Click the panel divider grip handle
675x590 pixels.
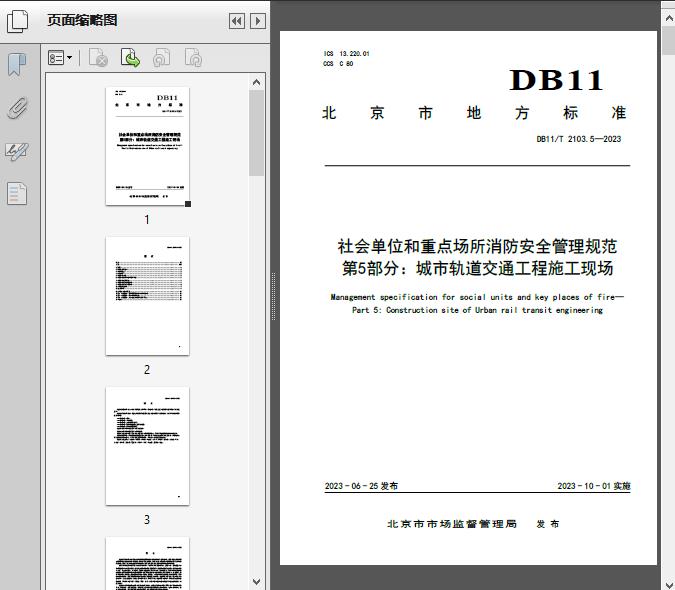[273, 297]
